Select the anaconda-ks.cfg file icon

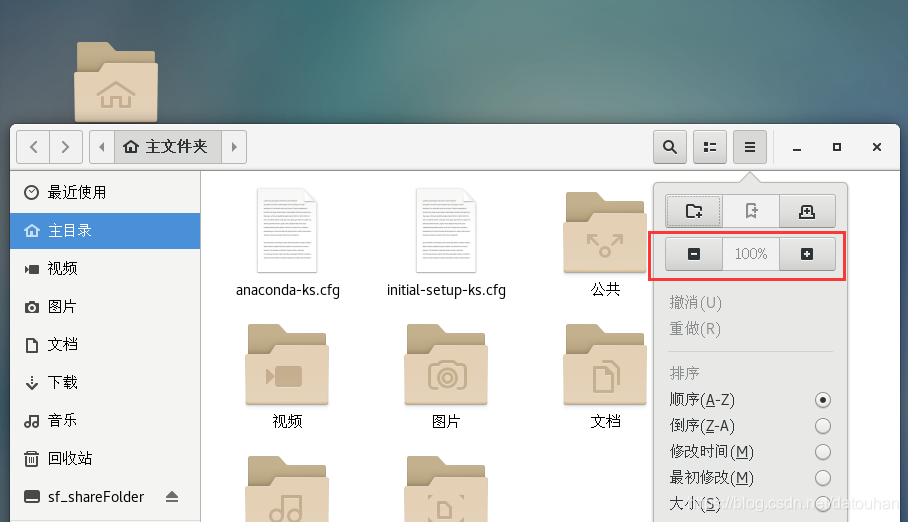point(287,230)
